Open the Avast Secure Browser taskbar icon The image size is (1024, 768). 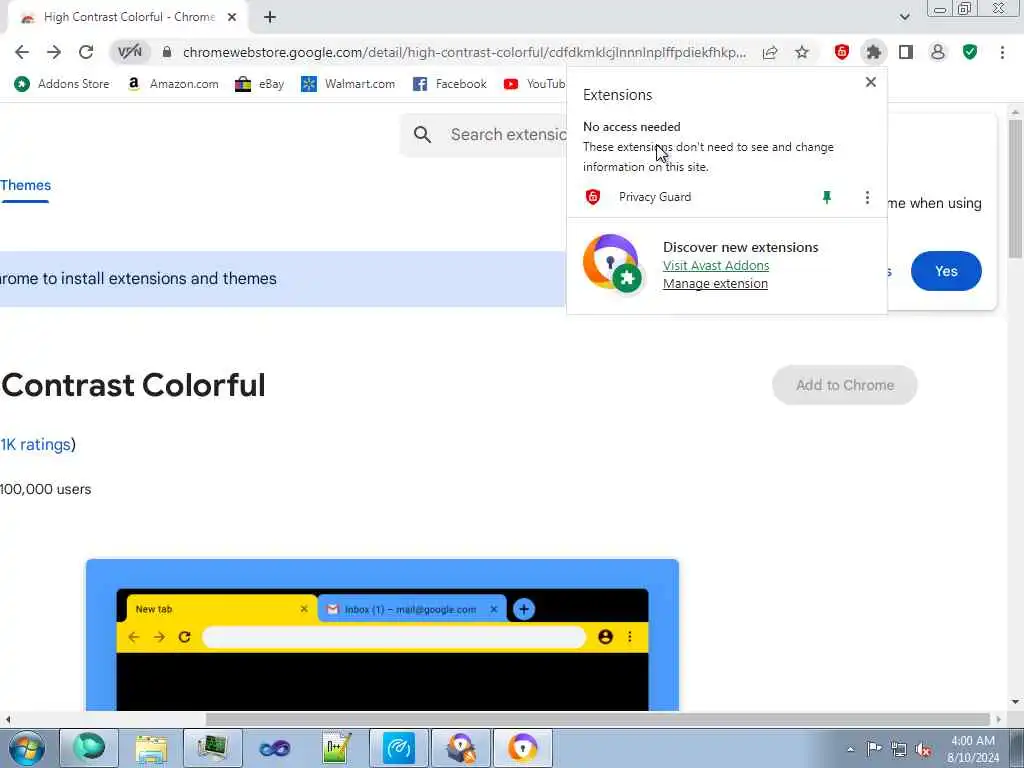(x=522, y=748)
